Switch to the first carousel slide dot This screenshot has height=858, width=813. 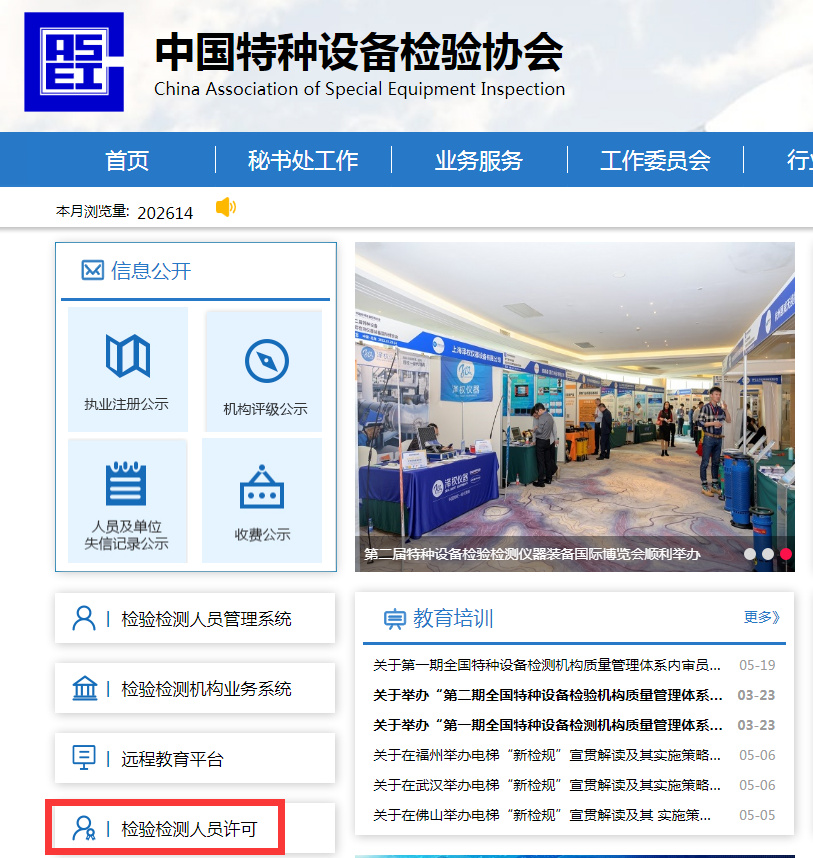tap(750, 553)
